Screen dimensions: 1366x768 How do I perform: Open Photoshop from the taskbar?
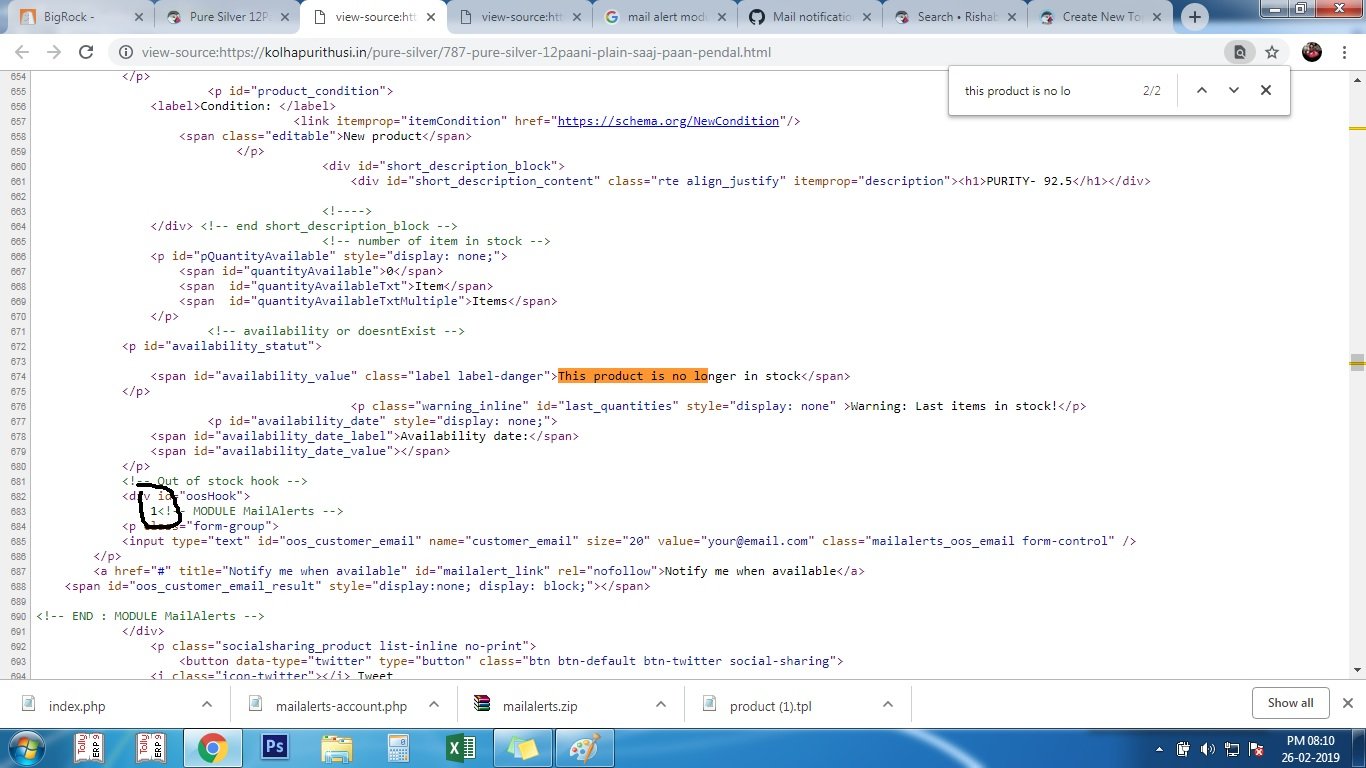point(274,748)
